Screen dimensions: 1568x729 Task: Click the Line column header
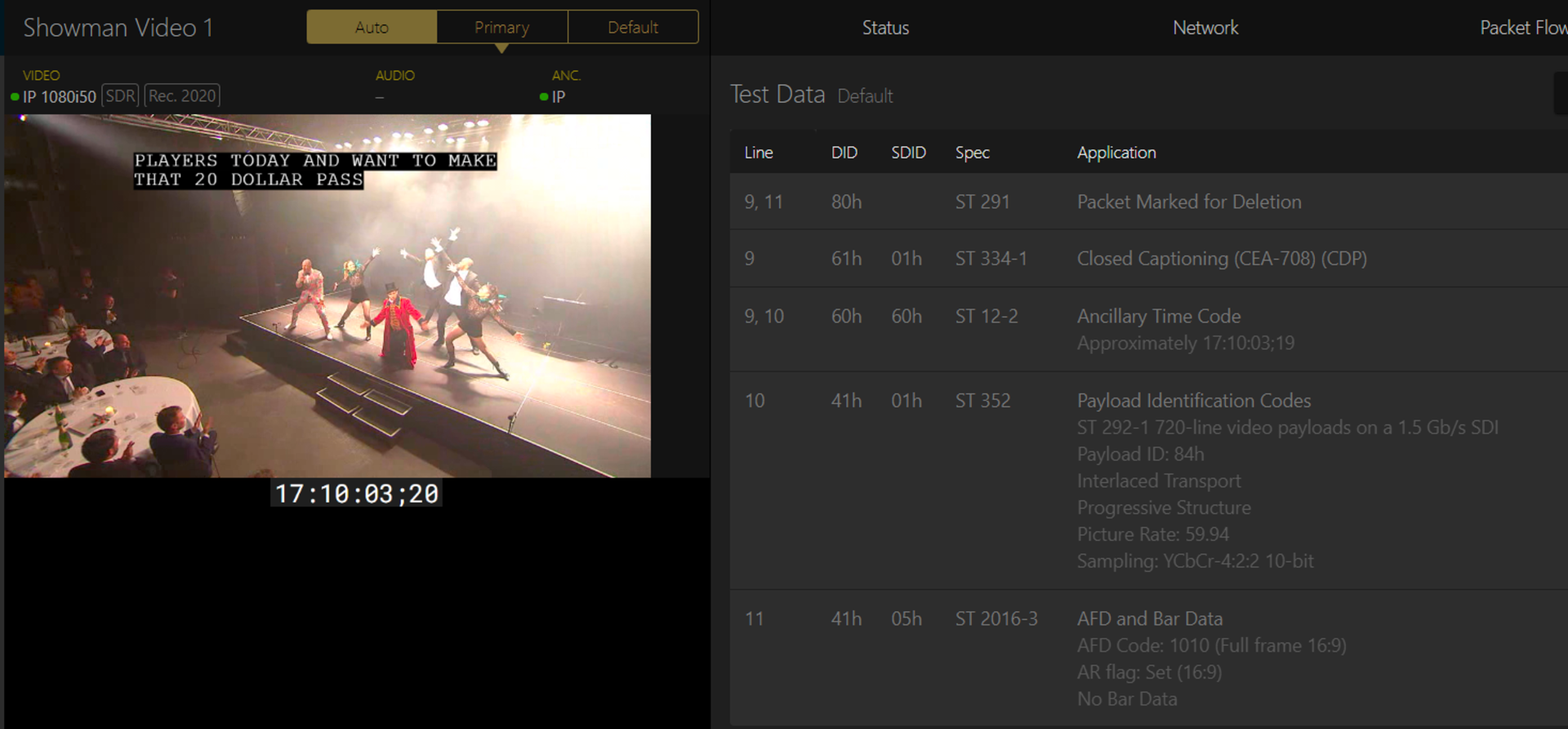(x=759, y=153)
